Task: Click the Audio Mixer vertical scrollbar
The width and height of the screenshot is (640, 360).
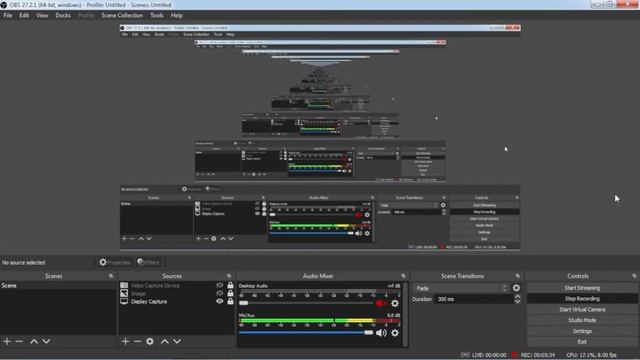Action: point(405,314)
